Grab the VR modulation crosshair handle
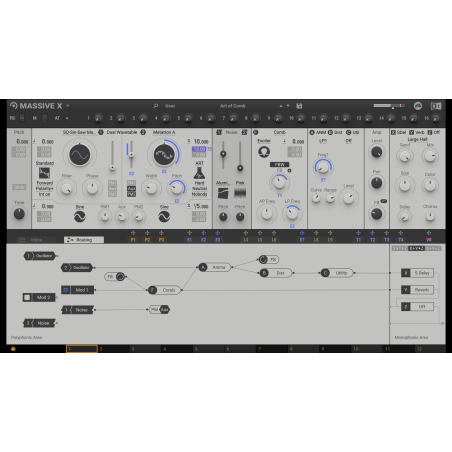 coord(429,233)
